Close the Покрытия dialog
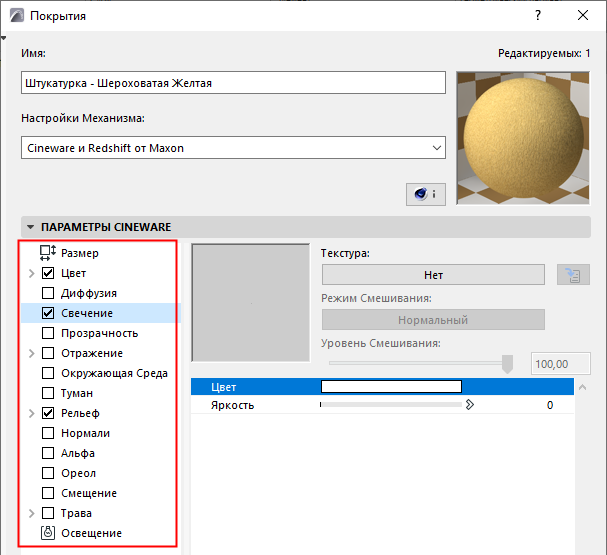Screen dimensions: 607x555 coord(583,15)
